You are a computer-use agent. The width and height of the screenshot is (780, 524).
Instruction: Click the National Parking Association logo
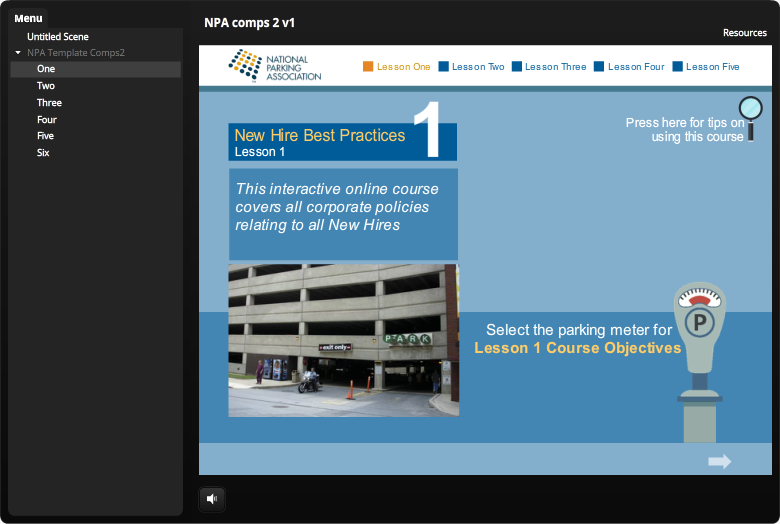tap(275, 66)
